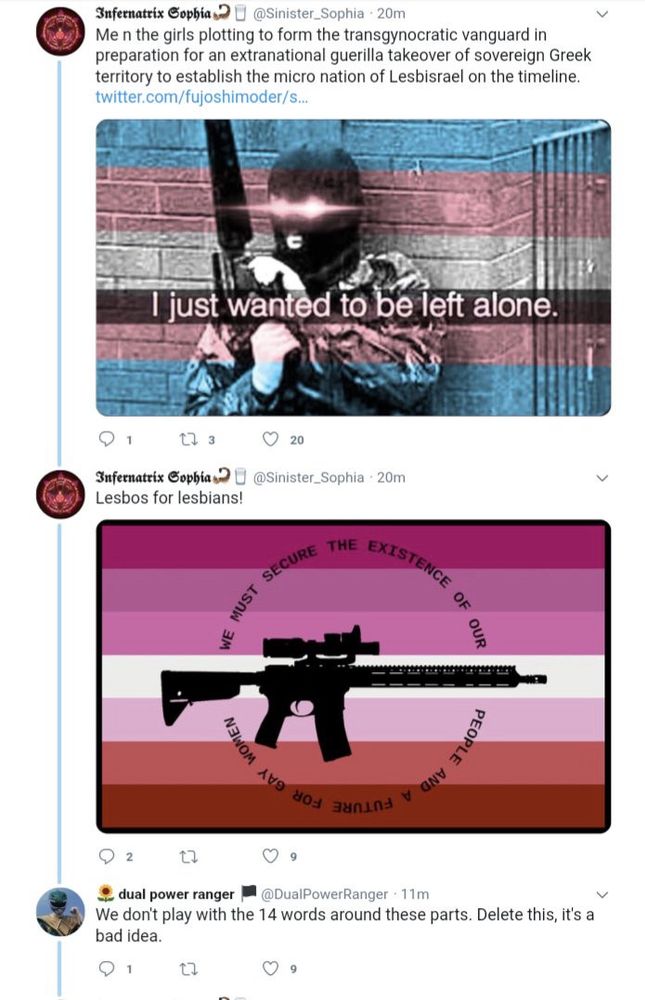Retweet the 'Lesbos for lesbians!' tweet
This screenshot has height=1000, width=645.
click(x=188, y=856)
